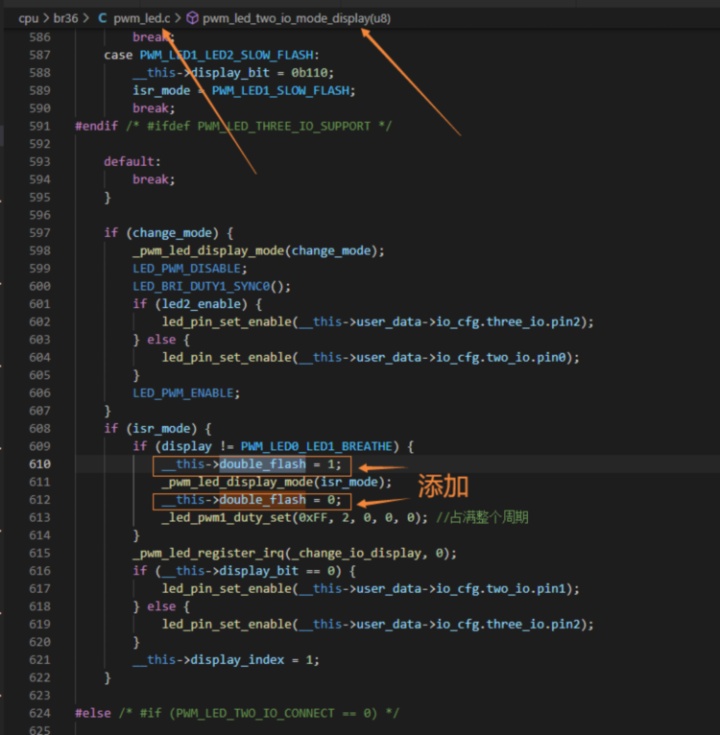Click _pwm_led_display_mode(isr_mode) call

[x=277, y=482]
